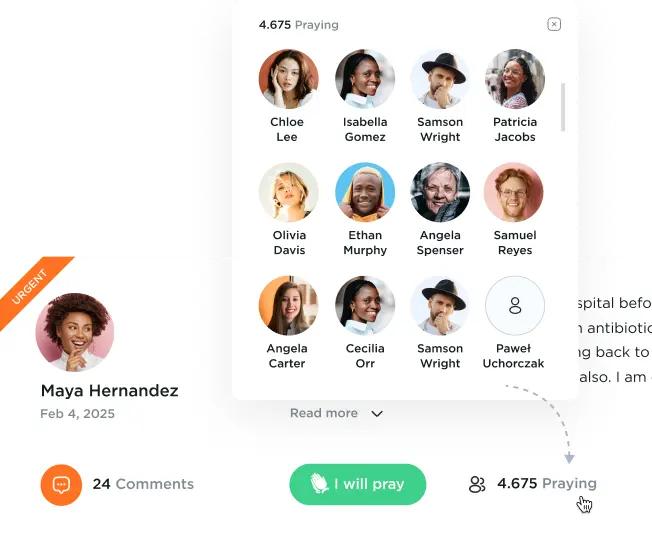Open Patricia Jacobs' profile picture
Image resolution: width=652 pixels, height=550 pixels.
pos(515,79)
